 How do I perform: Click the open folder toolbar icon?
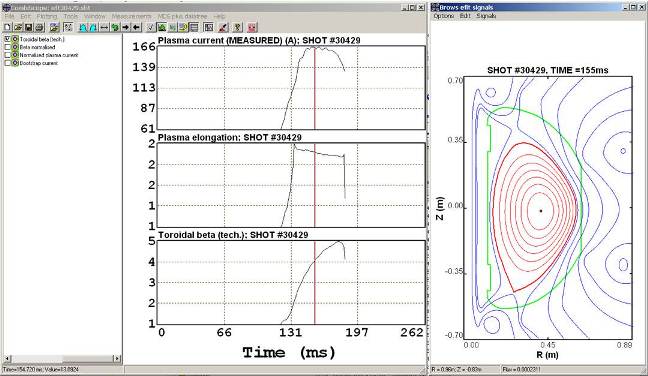(x=18, y=27)
